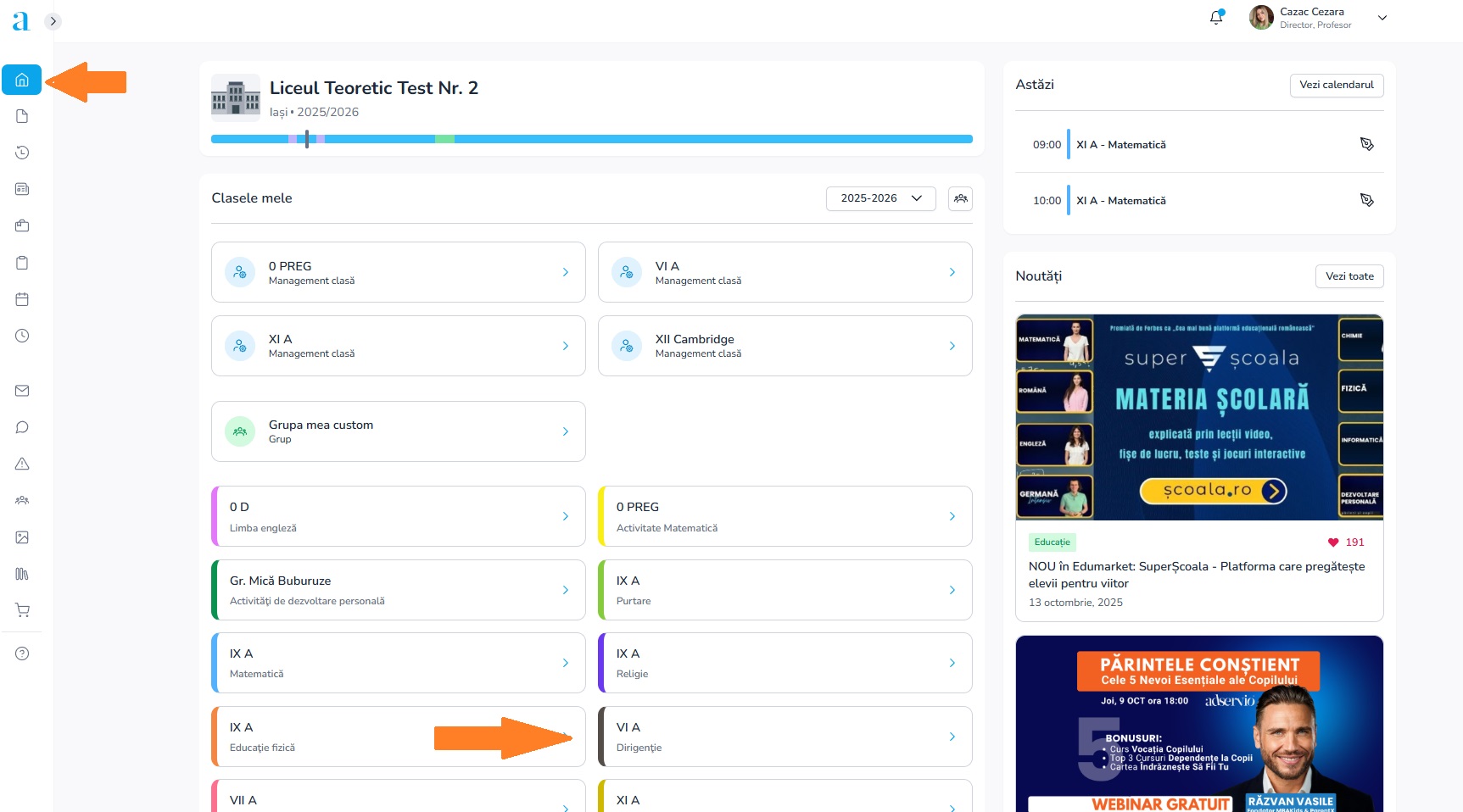Open the IX A Matematică class card
Viewport: 1463px width, 812px height.
pos(398,663)
